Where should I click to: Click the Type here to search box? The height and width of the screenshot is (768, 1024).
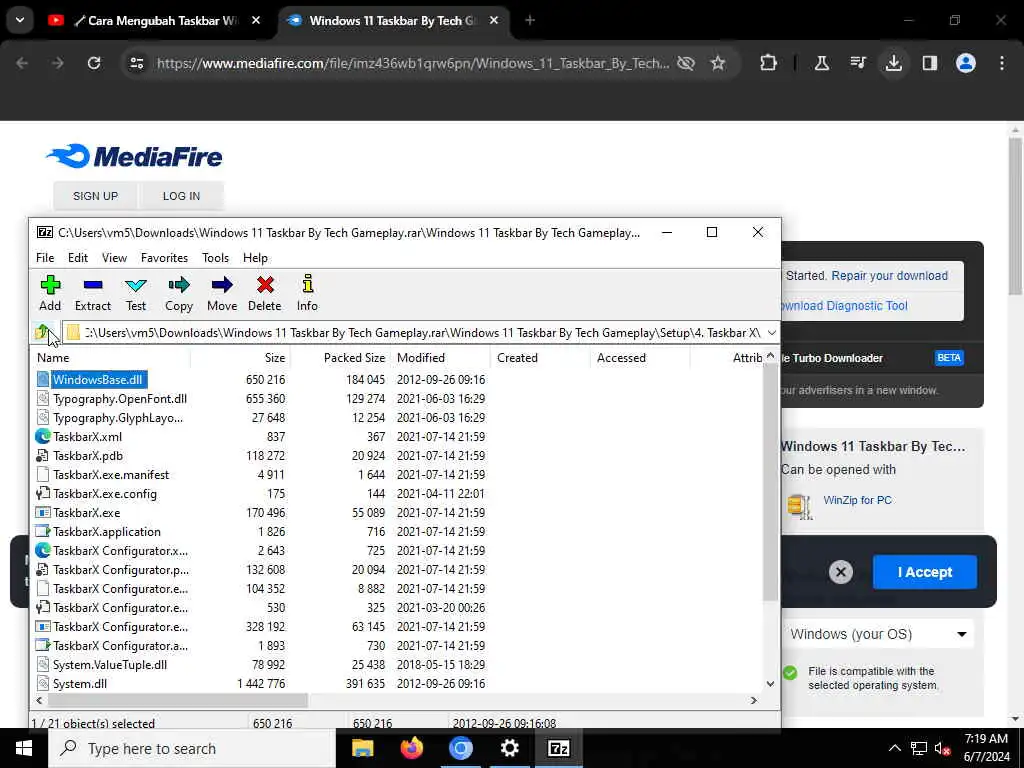[x=191, y=748]
